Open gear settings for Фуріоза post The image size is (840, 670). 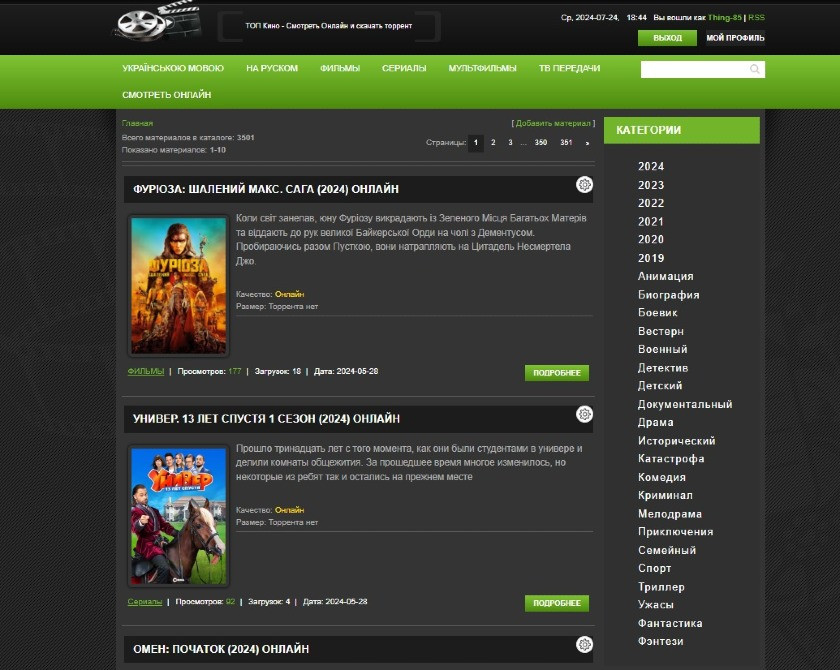584,184
